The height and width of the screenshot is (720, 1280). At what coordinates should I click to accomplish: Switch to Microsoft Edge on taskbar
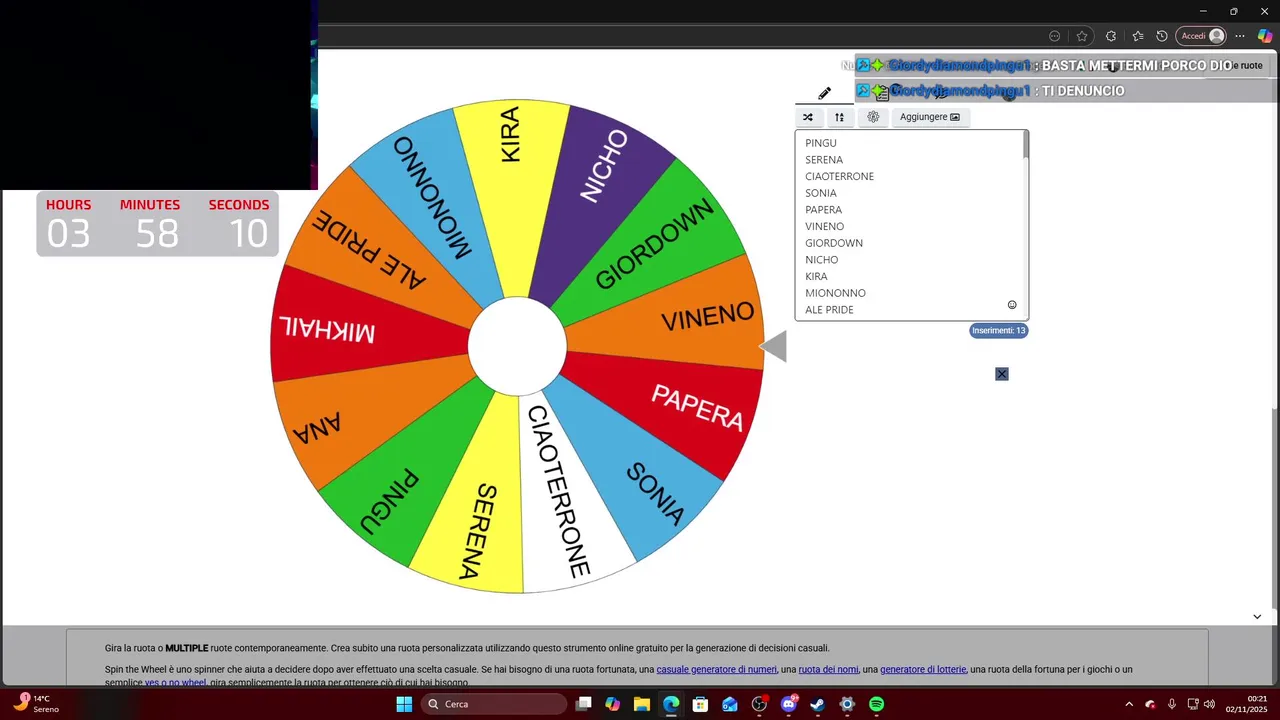click(671, 704)
